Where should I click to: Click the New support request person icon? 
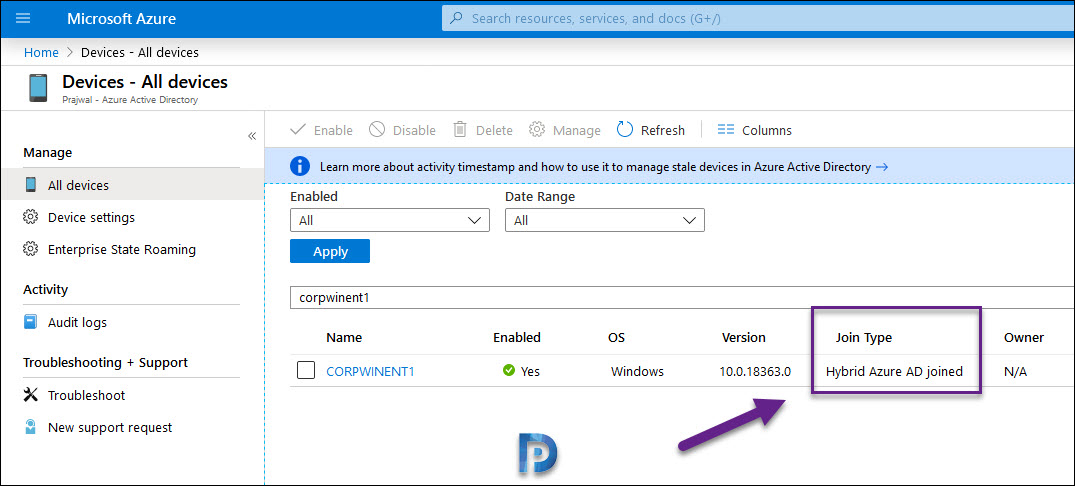point(30,427)
